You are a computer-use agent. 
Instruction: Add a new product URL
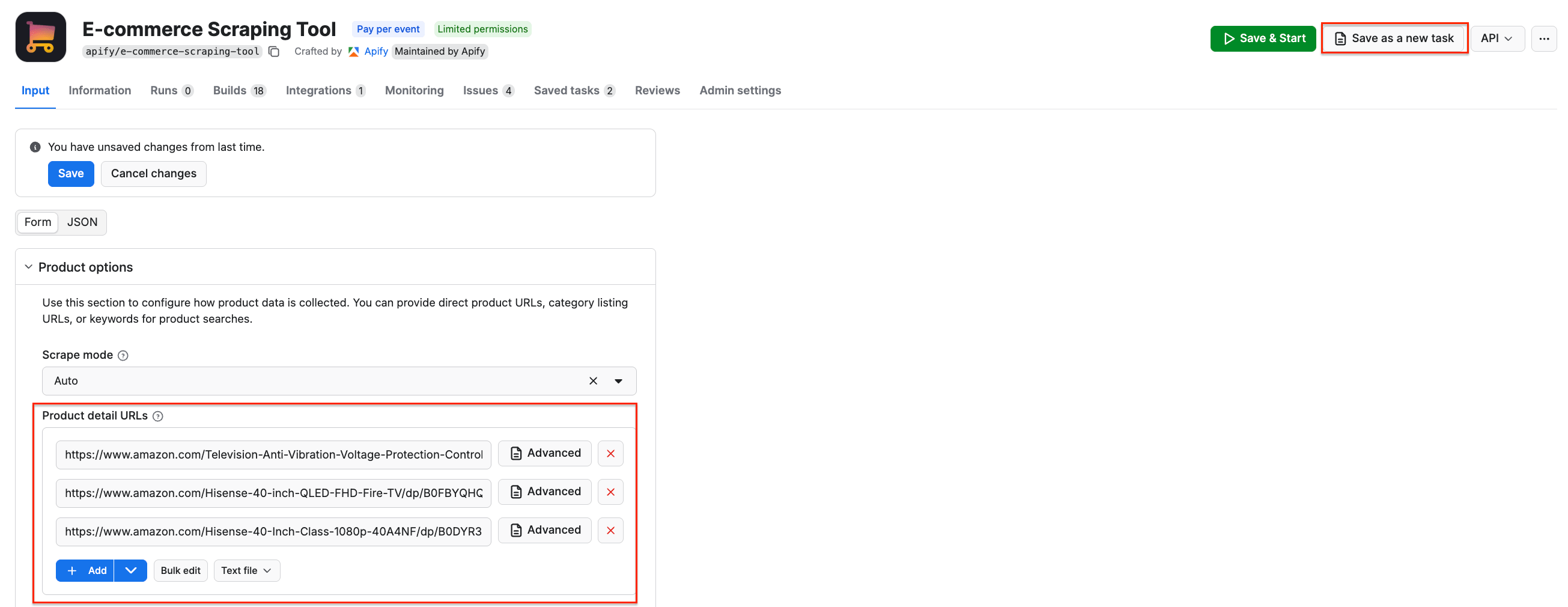pyautogui.click(x=85, y=571)
